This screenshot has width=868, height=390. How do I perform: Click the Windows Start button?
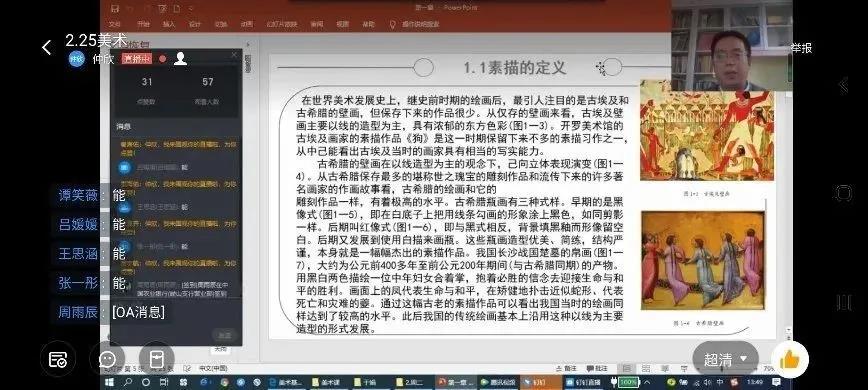tap(109, 382)
